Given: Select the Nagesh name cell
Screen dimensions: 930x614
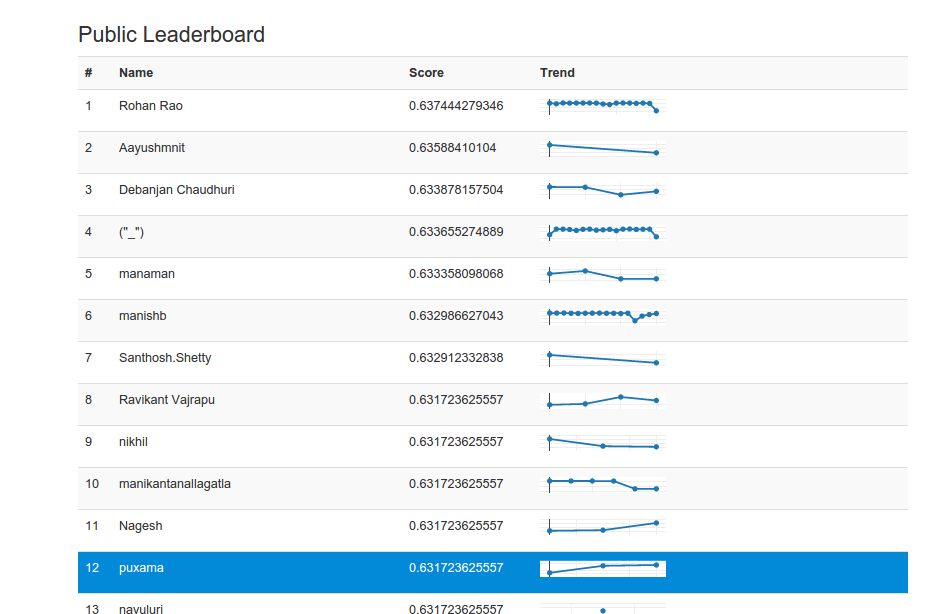Looking at the screenshot, I should (x=141, y=526).
